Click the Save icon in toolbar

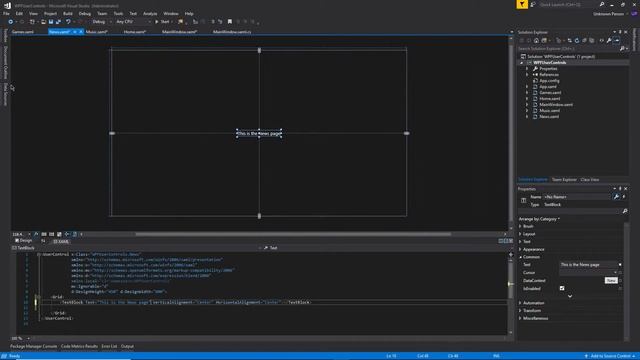coord(51,22)
